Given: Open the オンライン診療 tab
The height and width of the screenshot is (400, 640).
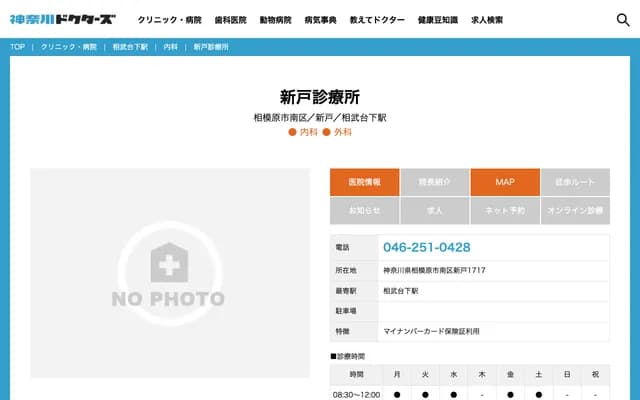Looking at the screenshot, I should pyautogui.click(x=574, y=211).
